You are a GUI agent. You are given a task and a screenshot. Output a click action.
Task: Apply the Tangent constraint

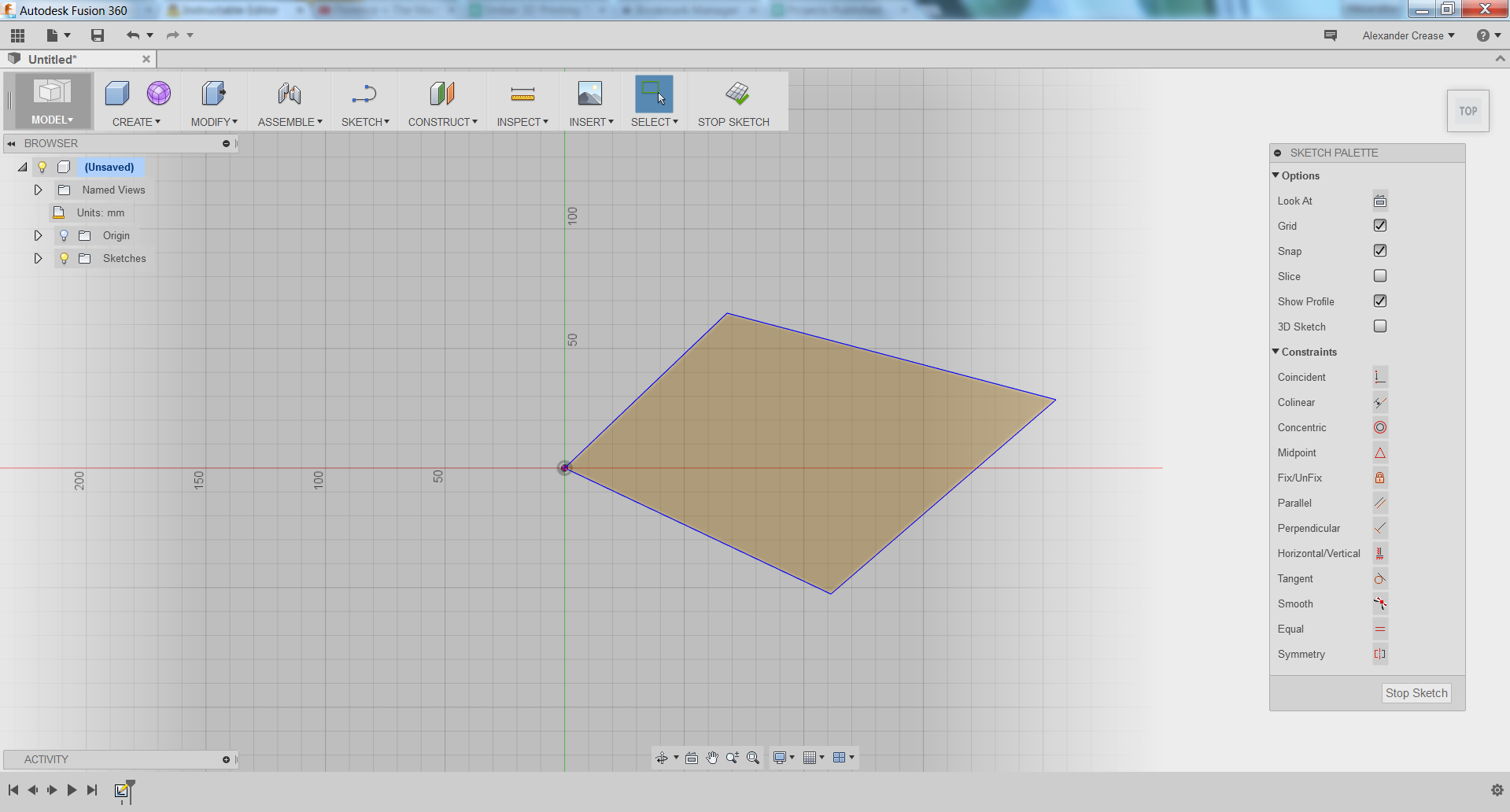click(1380, 579)
